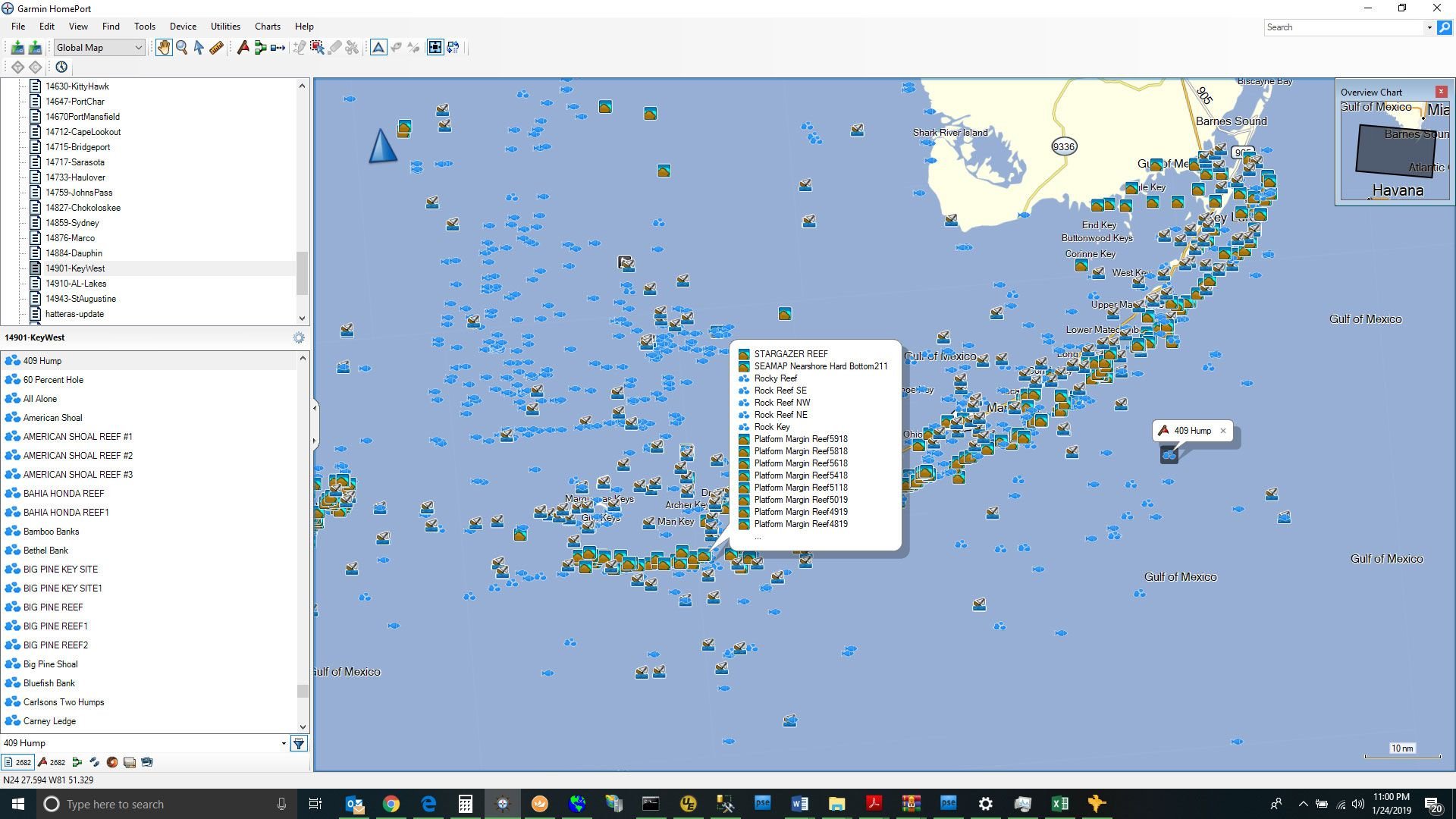
Task: Show the postcards filter tab icon
Action: tap(130, 762)
